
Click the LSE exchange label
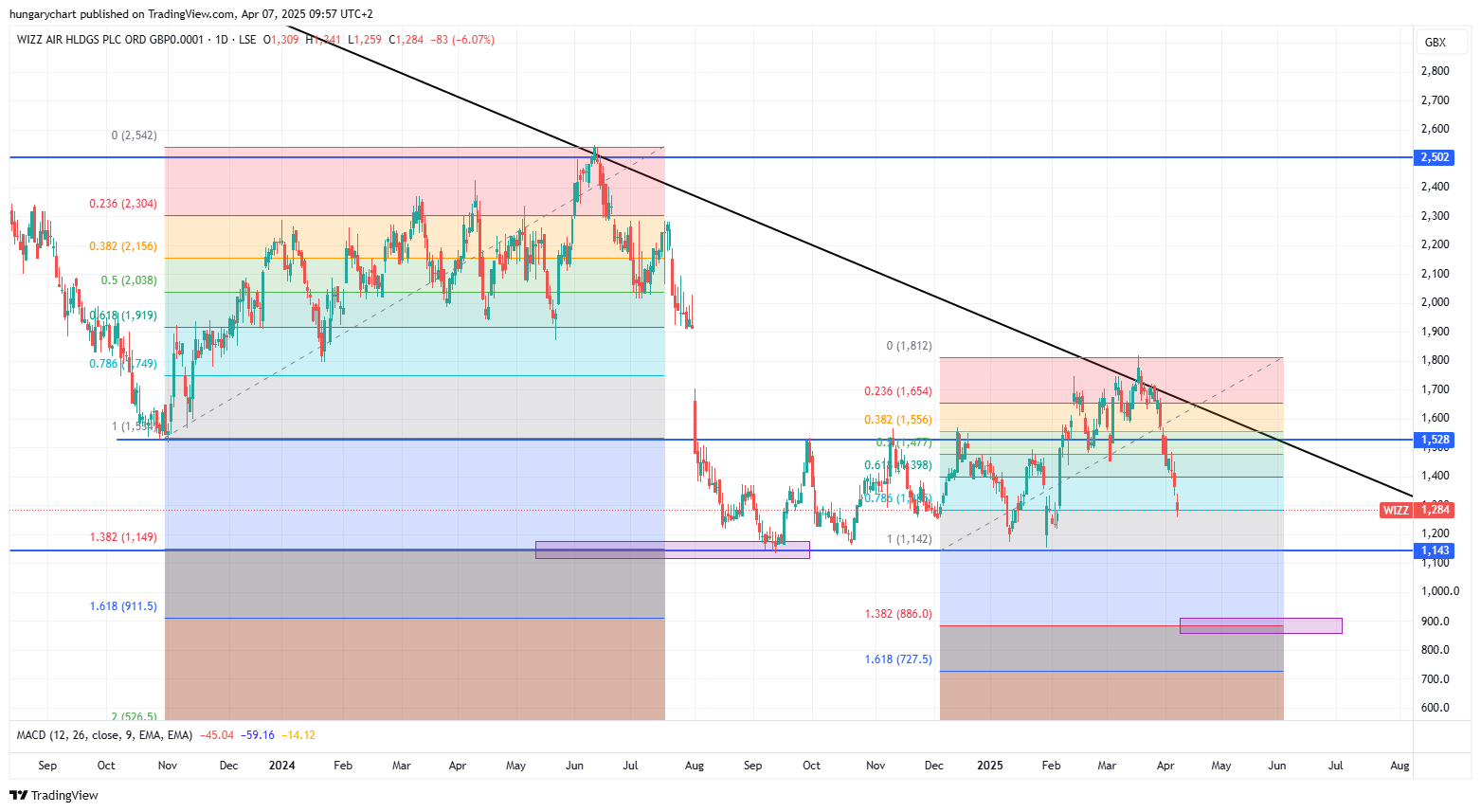(247, 40)
